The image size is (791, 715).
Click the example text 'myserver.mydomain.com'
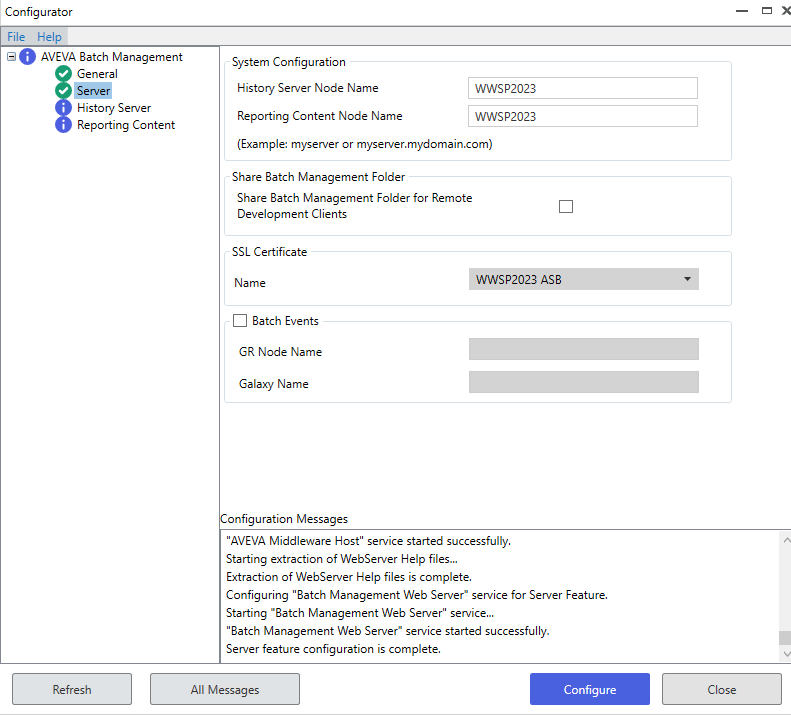coord(423,144)
